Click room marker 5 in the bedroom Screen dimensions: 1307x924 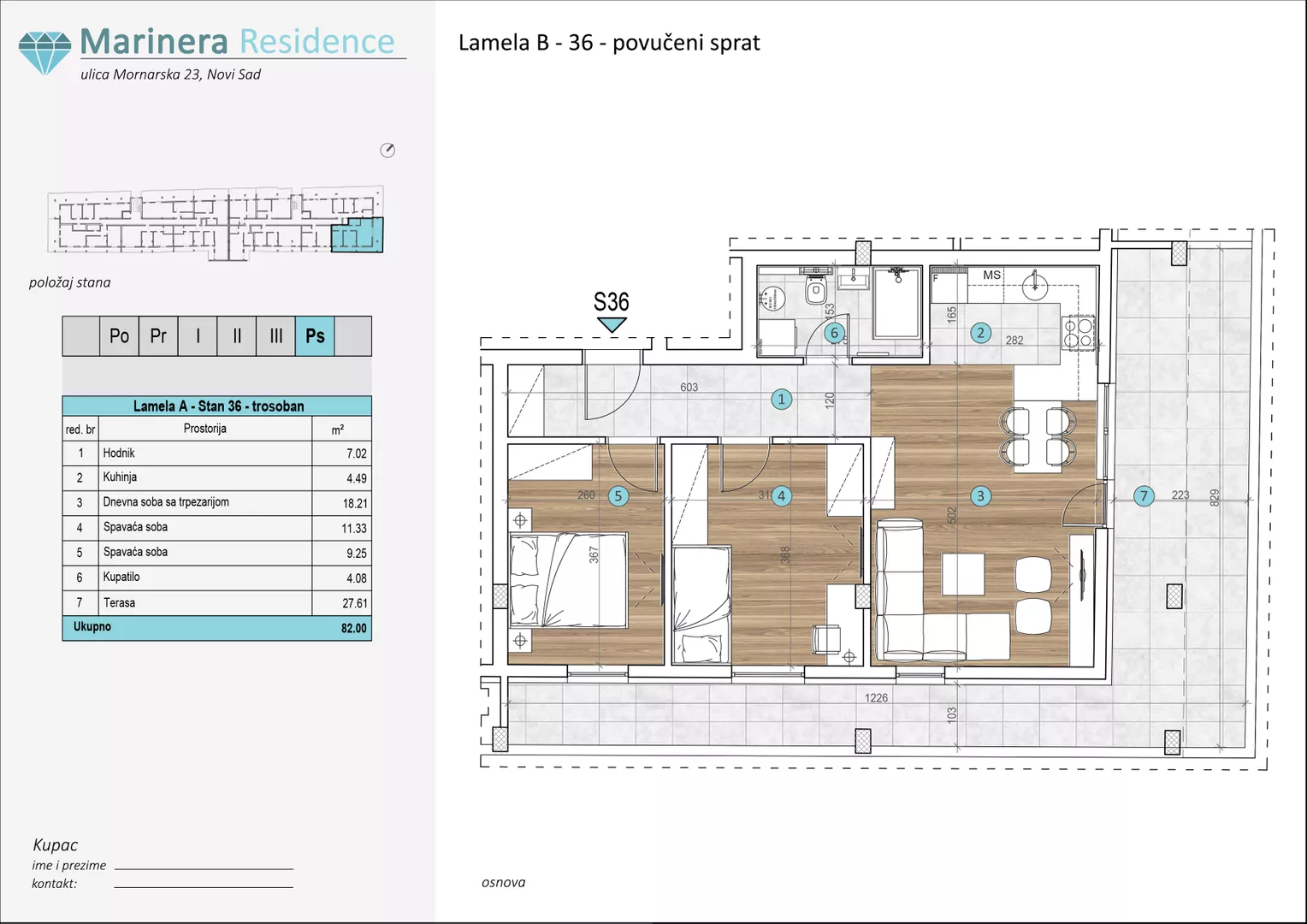click(x=618, y=495)
